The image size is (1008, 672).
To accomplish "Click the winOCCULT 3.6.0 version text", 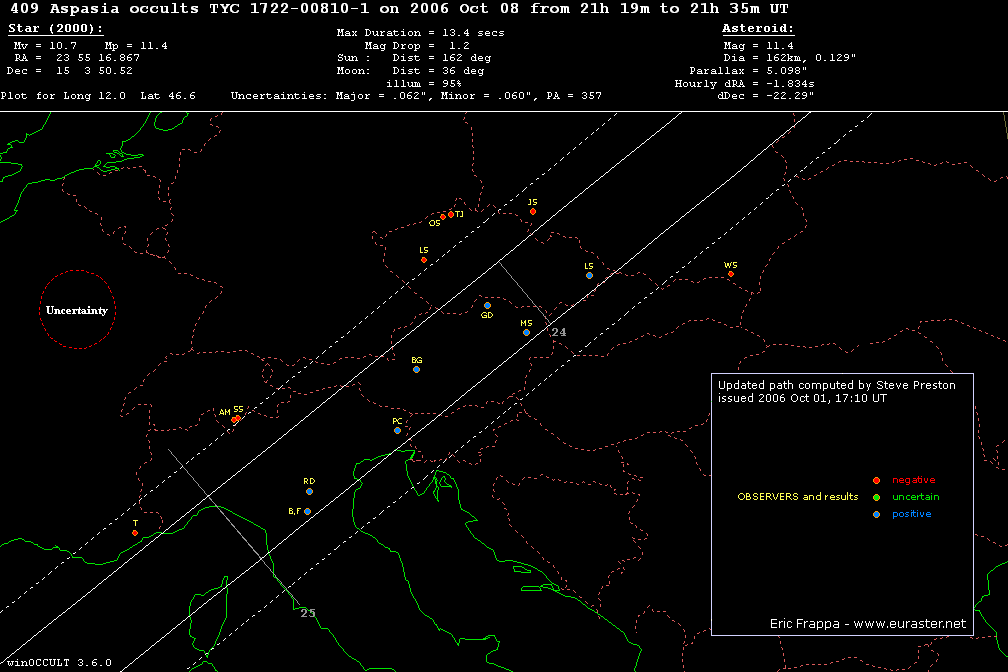I will 57,663.
